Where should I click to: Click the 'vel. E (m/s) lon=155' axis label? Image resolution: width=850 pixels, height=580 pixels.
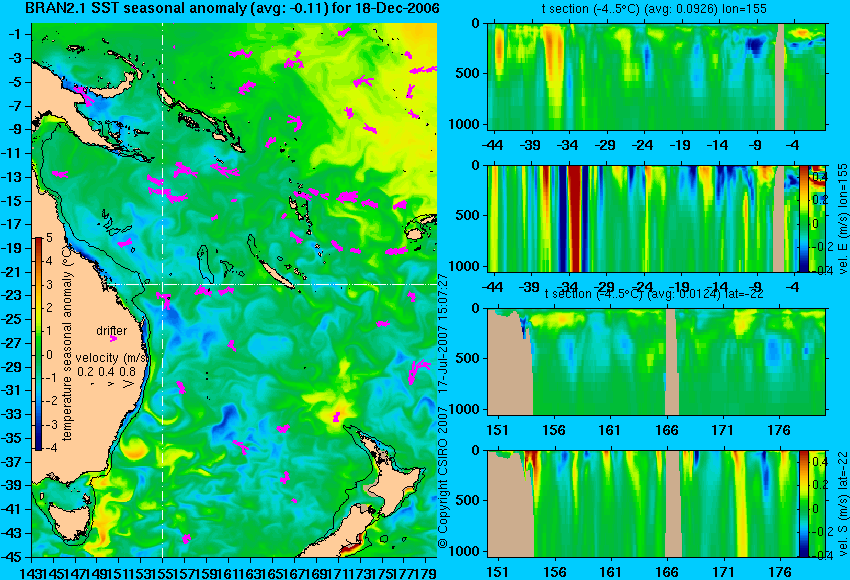point(843,218)
